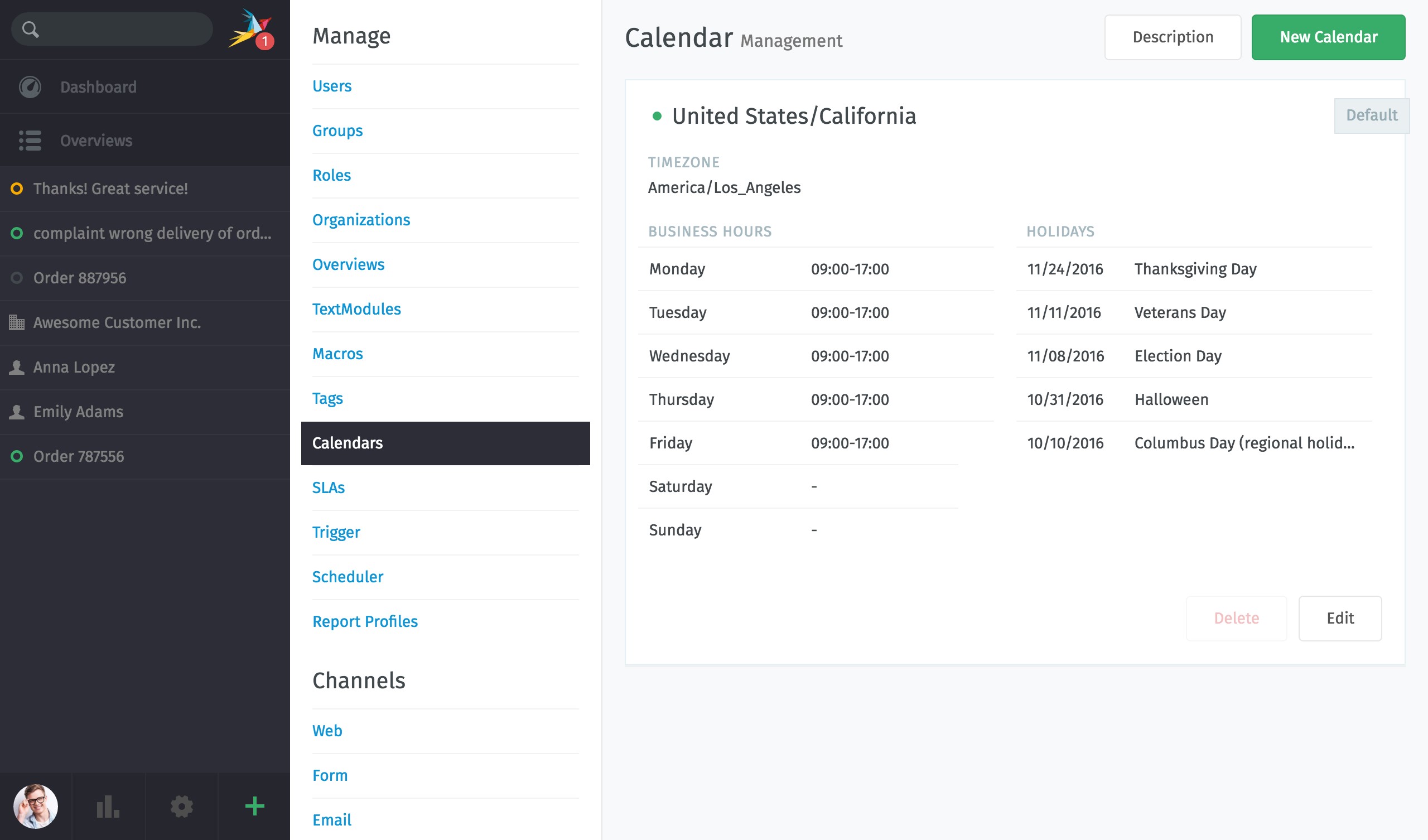Open admin settings gear icon

(181, 807)
